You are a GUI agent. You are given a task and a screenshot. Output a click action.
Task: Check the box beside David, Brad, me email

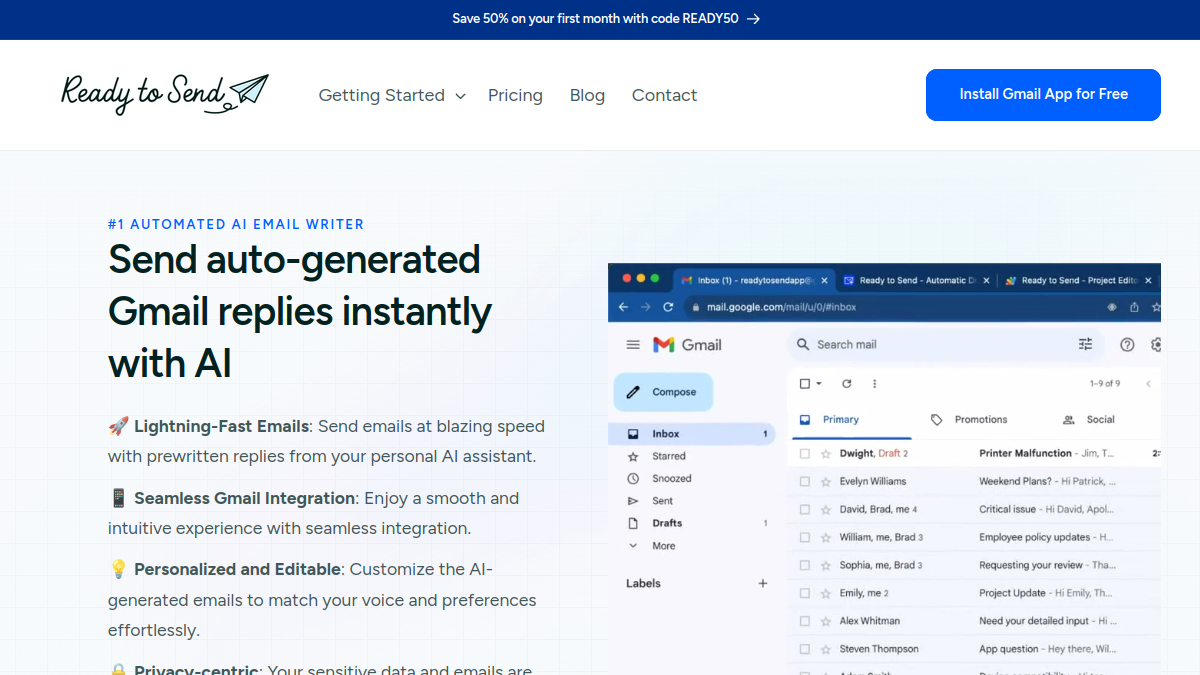(805, 509)
